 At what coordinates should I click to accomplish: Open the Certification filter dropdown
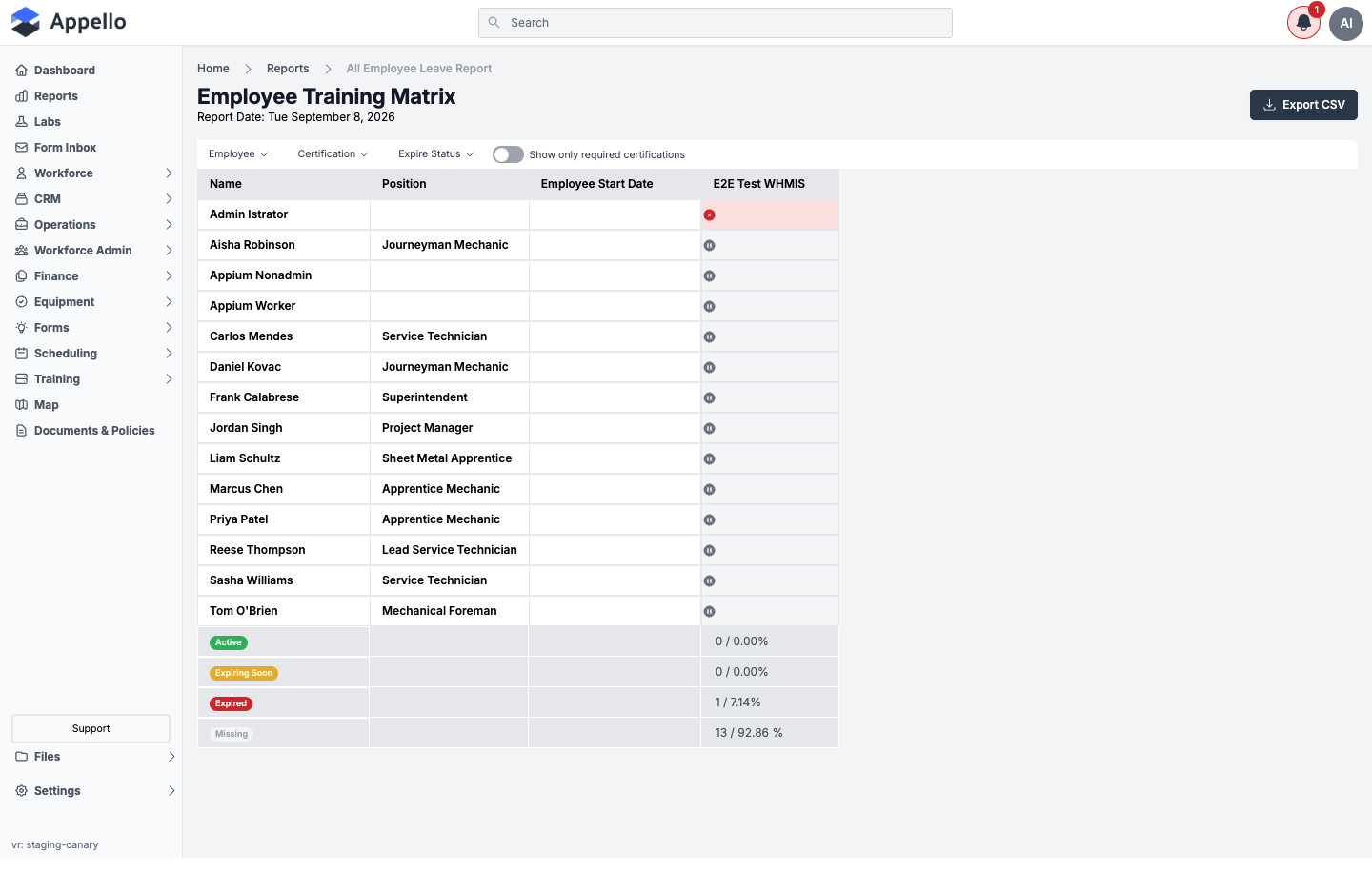click(333, 154)
